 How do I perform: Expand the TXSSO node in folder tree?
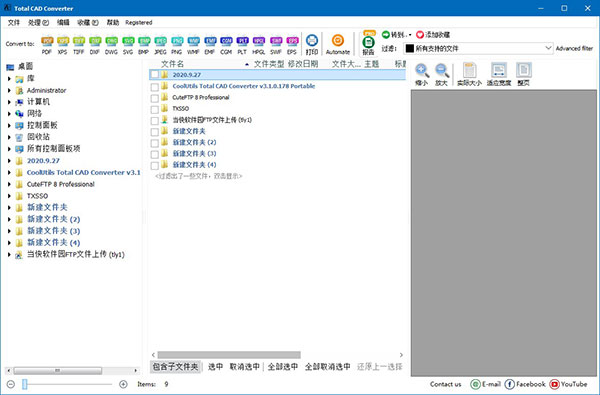(x=9, y=196)
